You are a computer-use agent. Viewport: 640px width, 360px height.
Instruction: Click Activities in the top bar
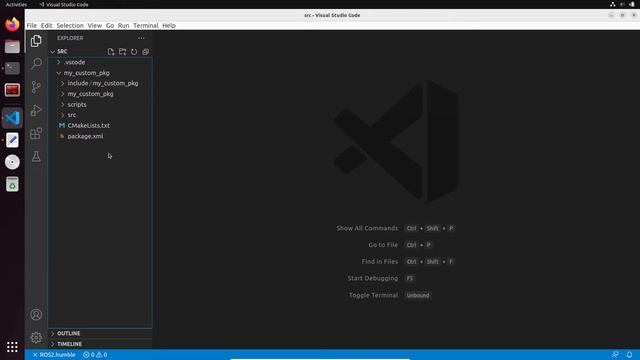16,4
